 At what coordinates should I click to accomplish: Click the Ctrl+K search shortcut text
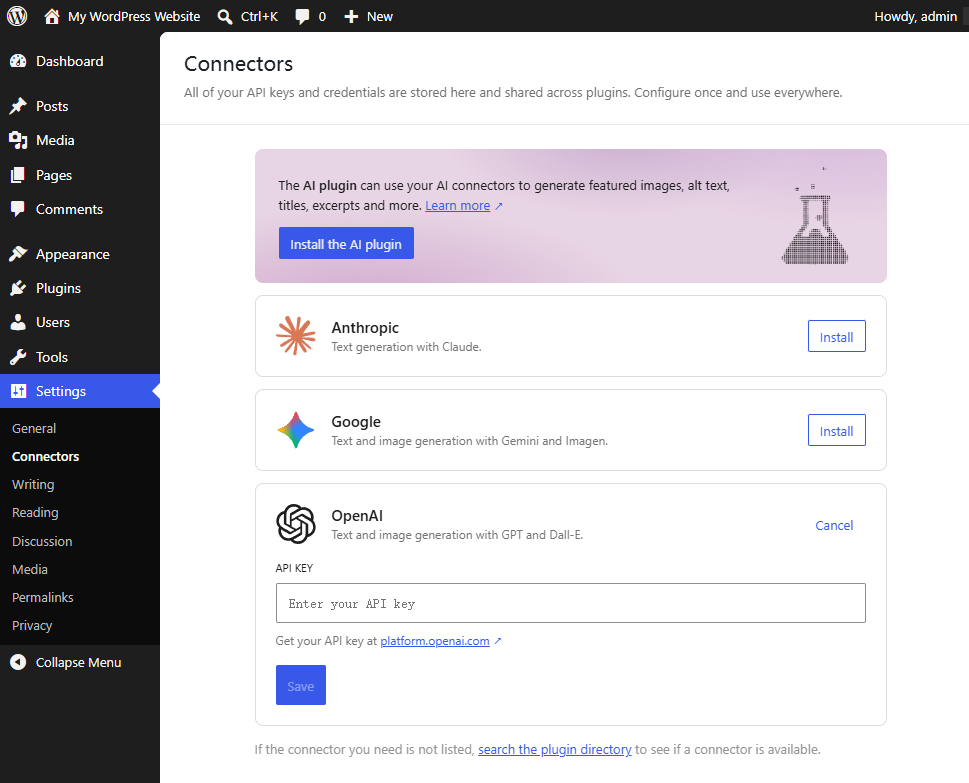tap(260, 17)
